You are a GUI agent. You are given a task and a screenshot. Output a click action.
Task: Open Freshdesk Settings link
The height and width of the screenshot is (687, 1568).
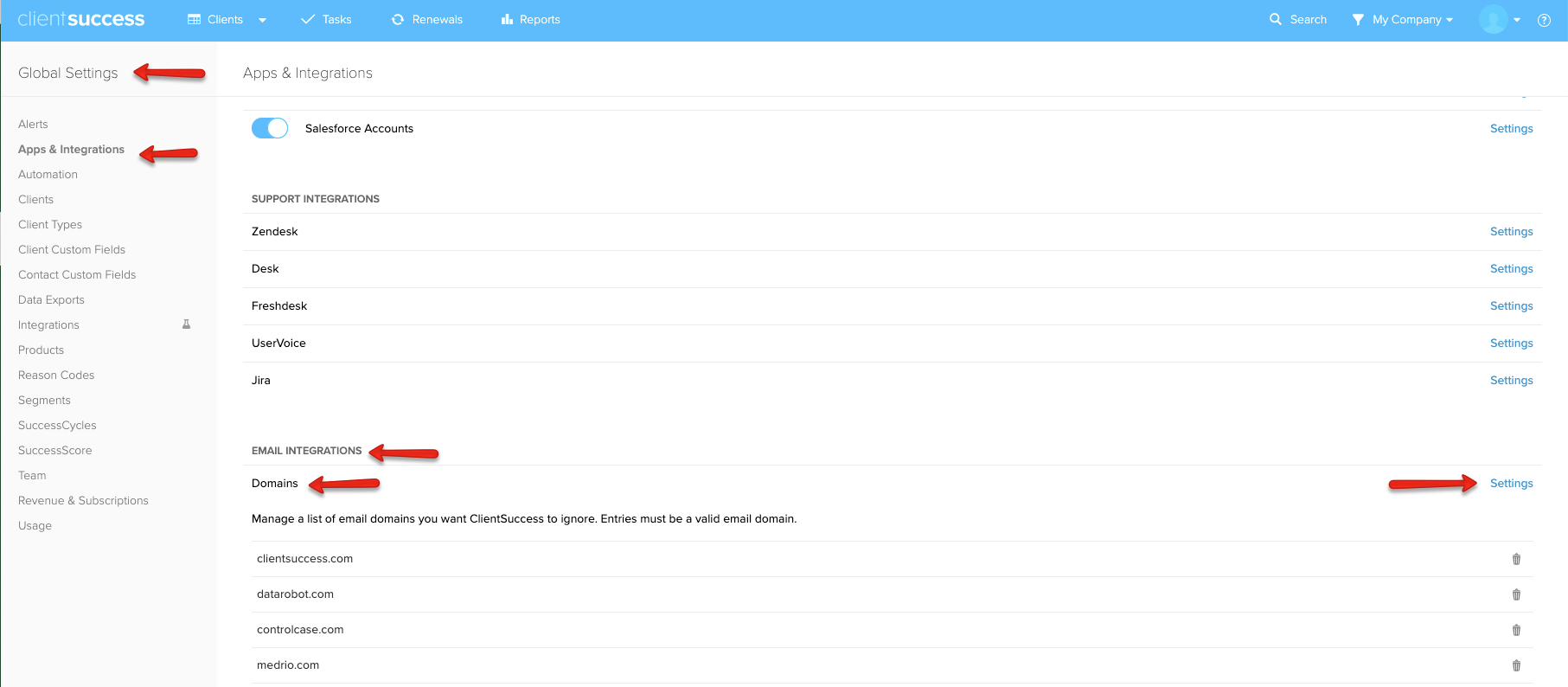click(1511, 305)
